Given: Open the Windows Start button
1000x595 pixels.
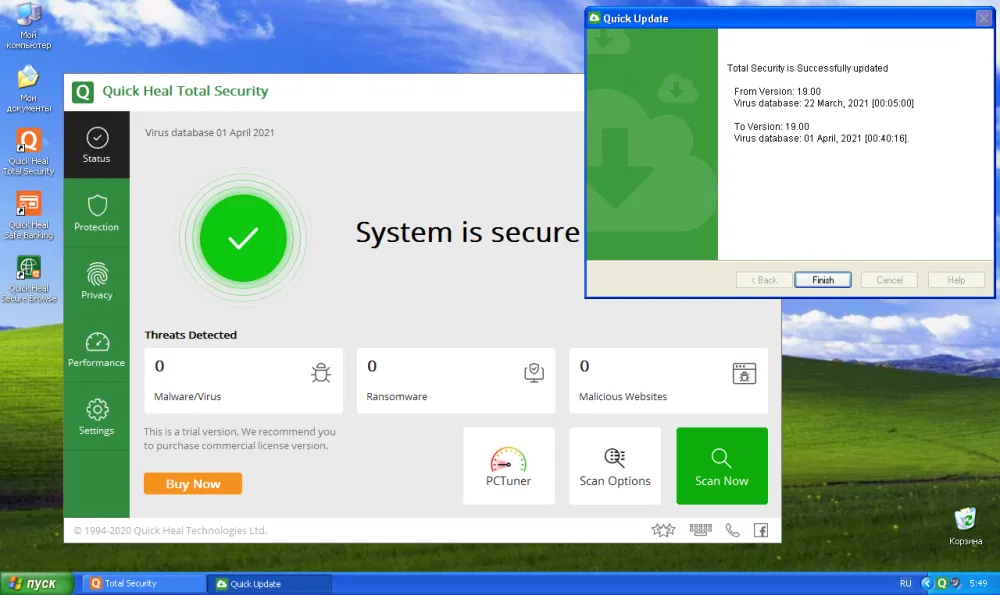Looking at the screenshot, I should tap(37, 584).
